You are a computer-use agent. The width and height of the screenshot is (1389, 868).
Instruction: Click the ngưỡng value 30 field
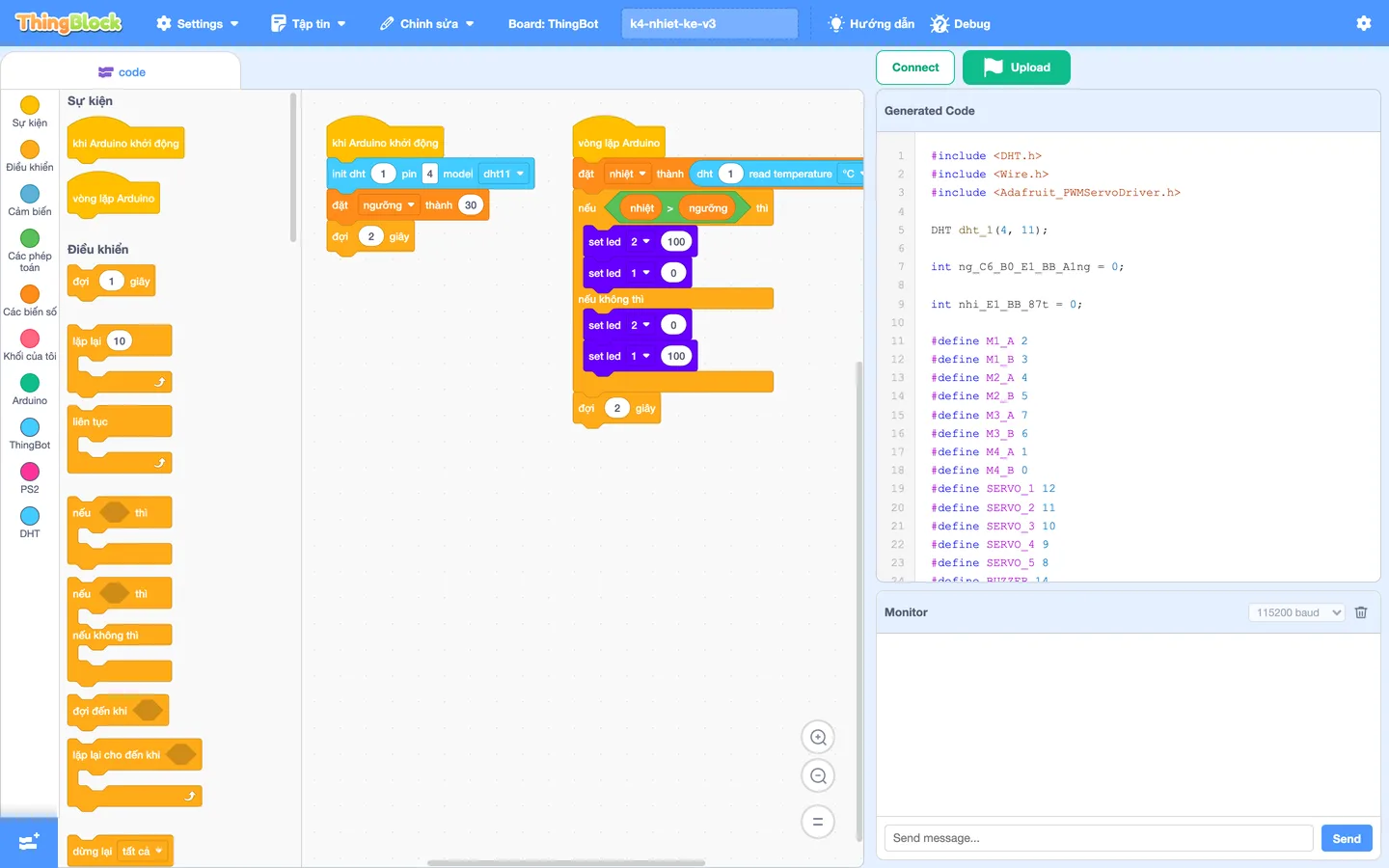(471, 205)
